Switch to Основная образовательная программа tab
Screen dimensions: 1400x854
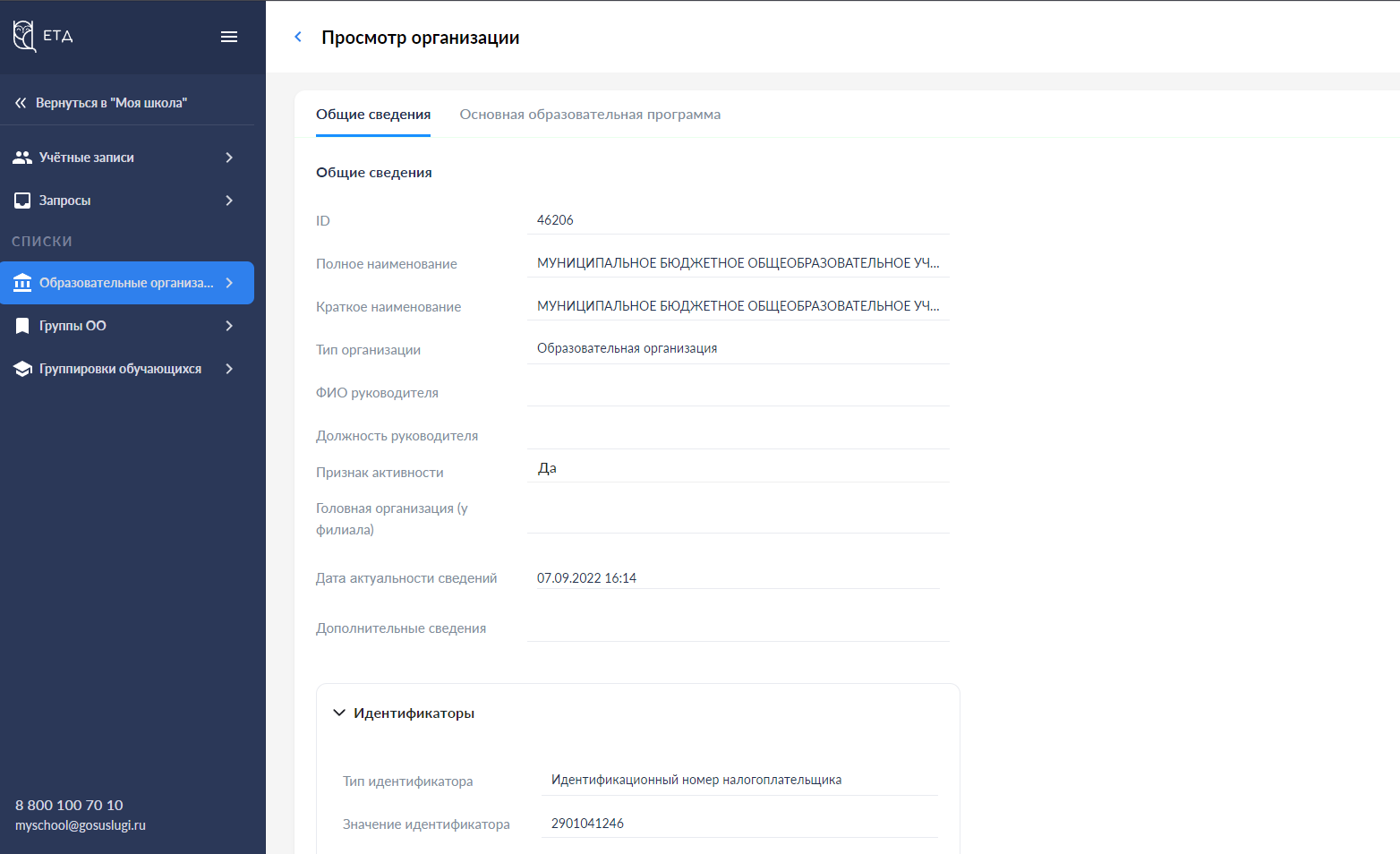pos(590,115)
